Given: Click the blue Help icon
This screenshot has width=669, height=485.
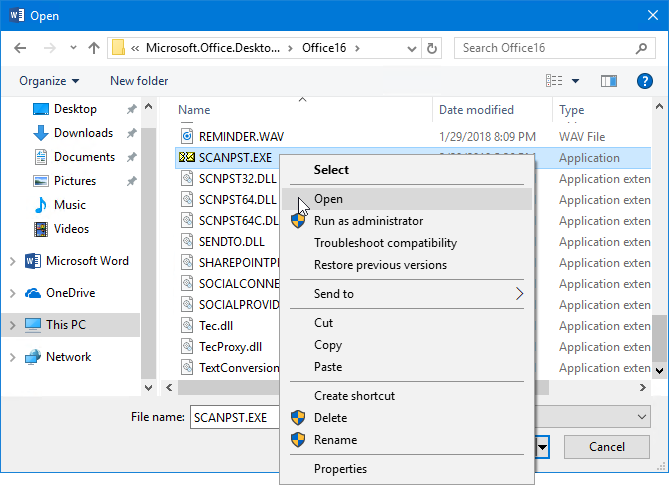Looking at the screenshot, I should pos(644,81).
